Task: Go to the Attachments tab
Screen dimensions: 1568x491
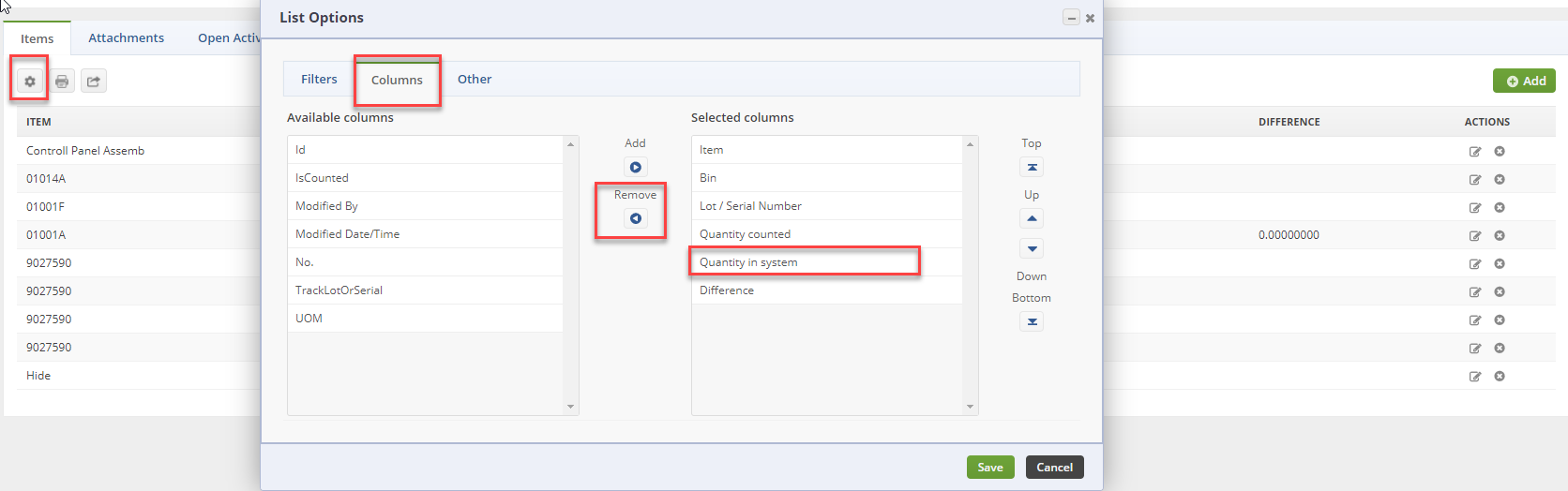Action: point(127,38)
